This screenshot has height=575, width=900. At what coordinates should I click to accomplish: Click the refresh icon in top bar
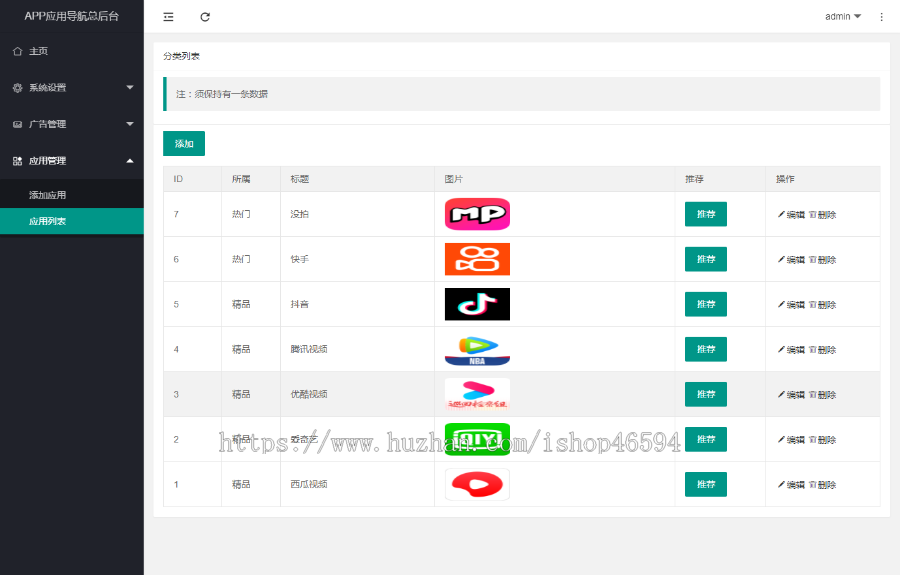point(205,17)
